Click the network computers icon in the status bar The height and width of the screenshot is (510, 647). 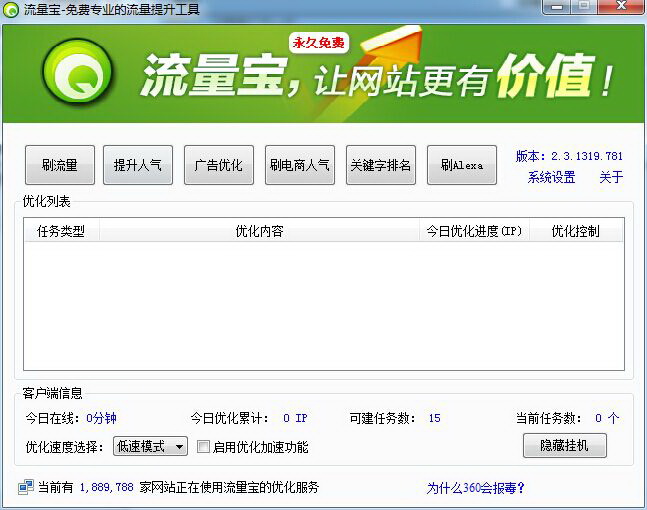click(x=25, y=488)
